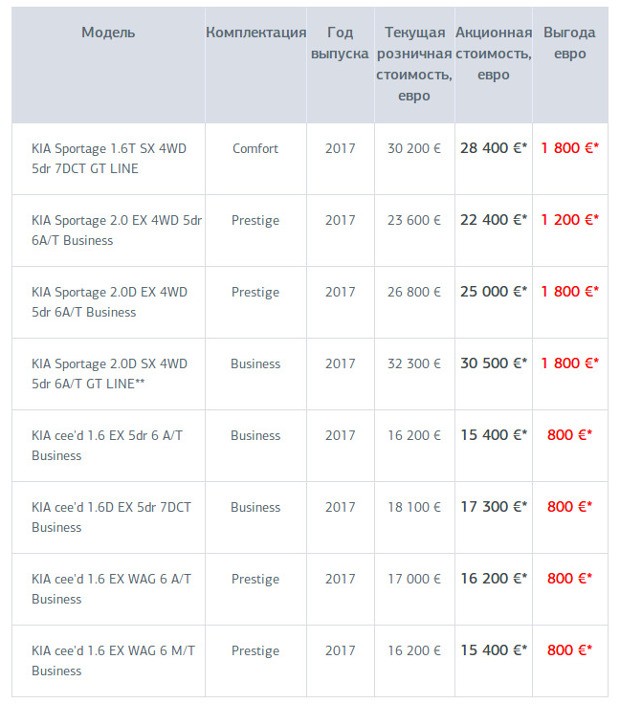Click the Комплектация column header
620x704 pixels.
coord(255,33)
